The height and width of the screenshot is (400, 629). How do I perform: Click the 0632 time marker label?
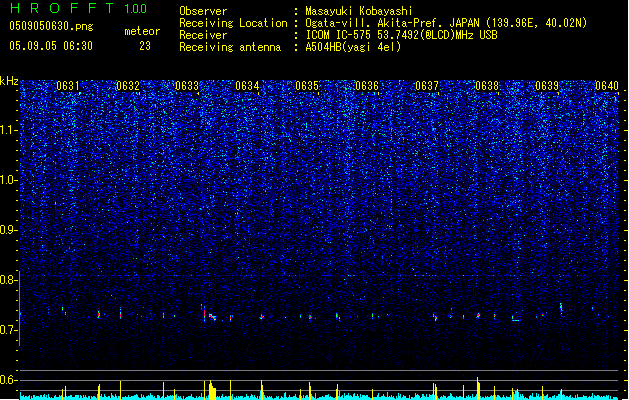pos(128,86)
